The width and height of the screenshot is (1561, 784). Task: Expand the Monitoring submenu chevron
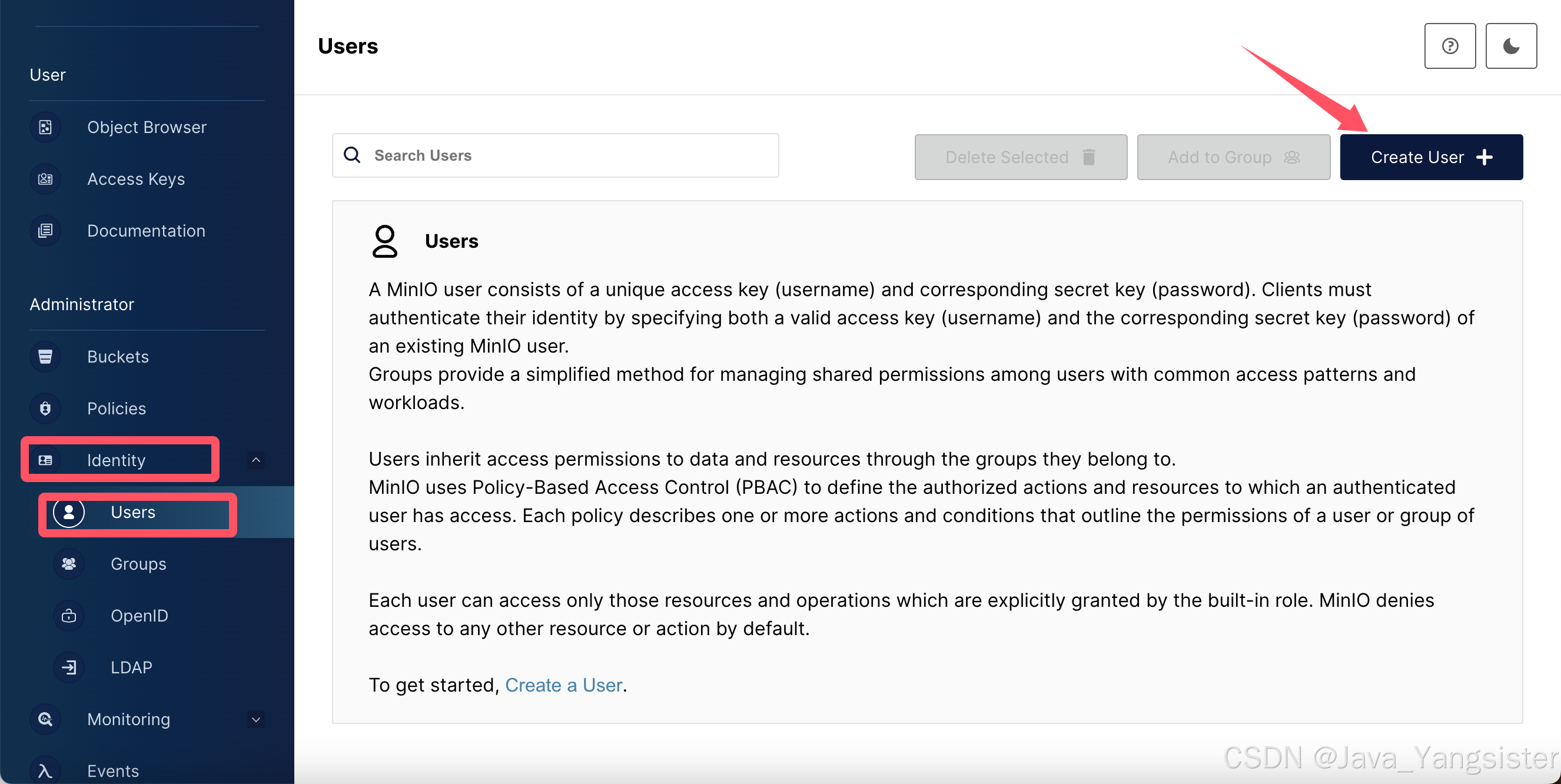(256, 719)
